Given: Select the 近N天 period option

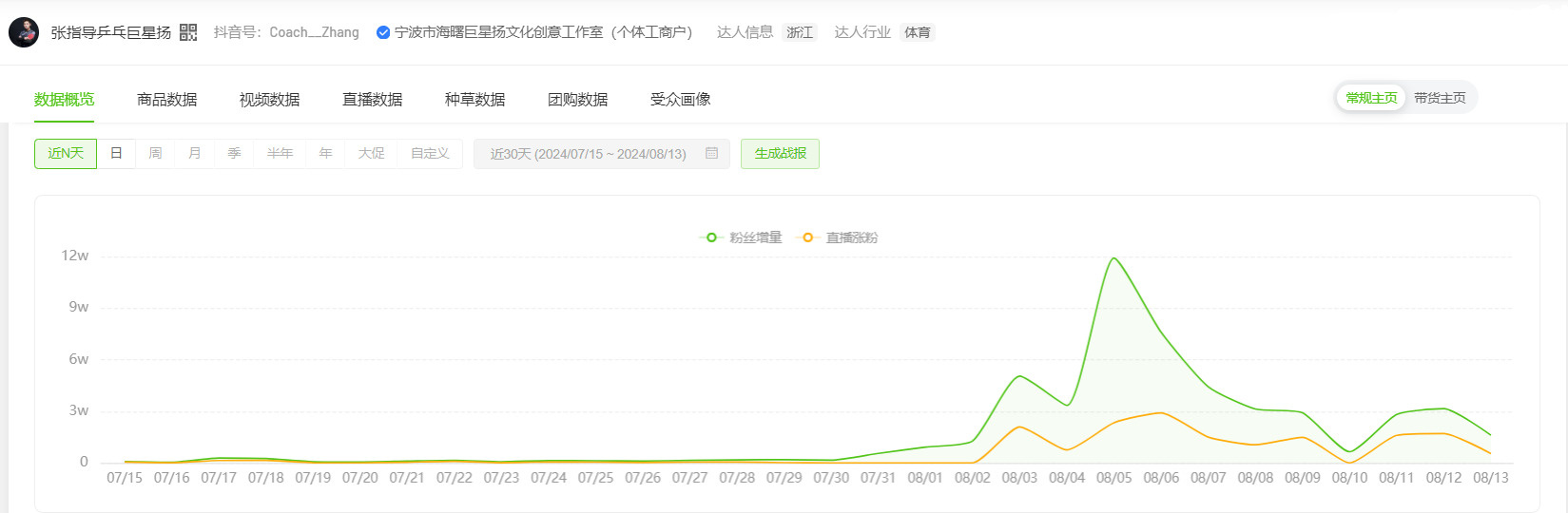Looking at the screenshot, I should (66, 154).
